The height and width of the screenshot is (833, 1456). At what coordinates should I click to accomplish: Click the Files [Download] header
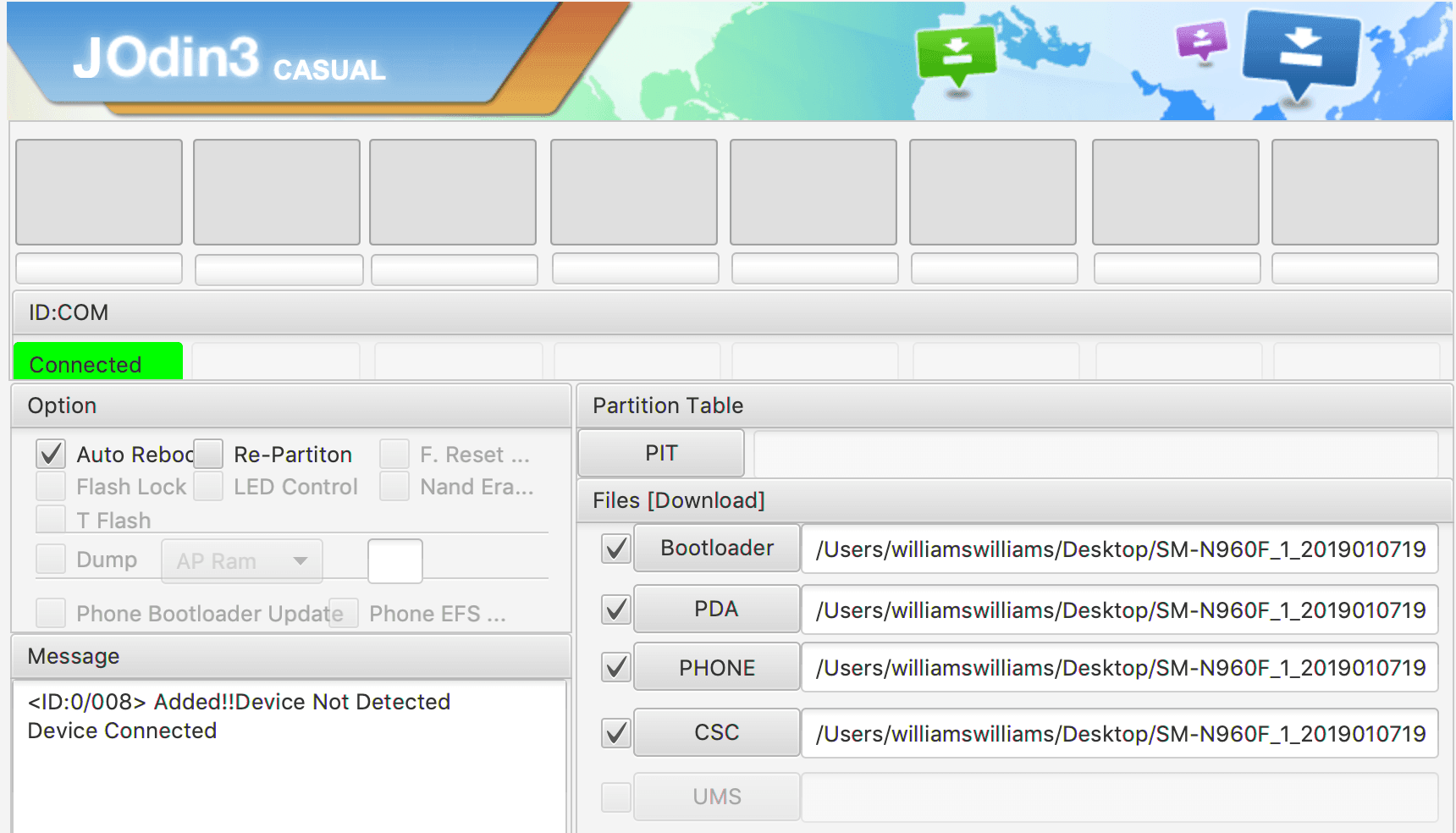1015,500
